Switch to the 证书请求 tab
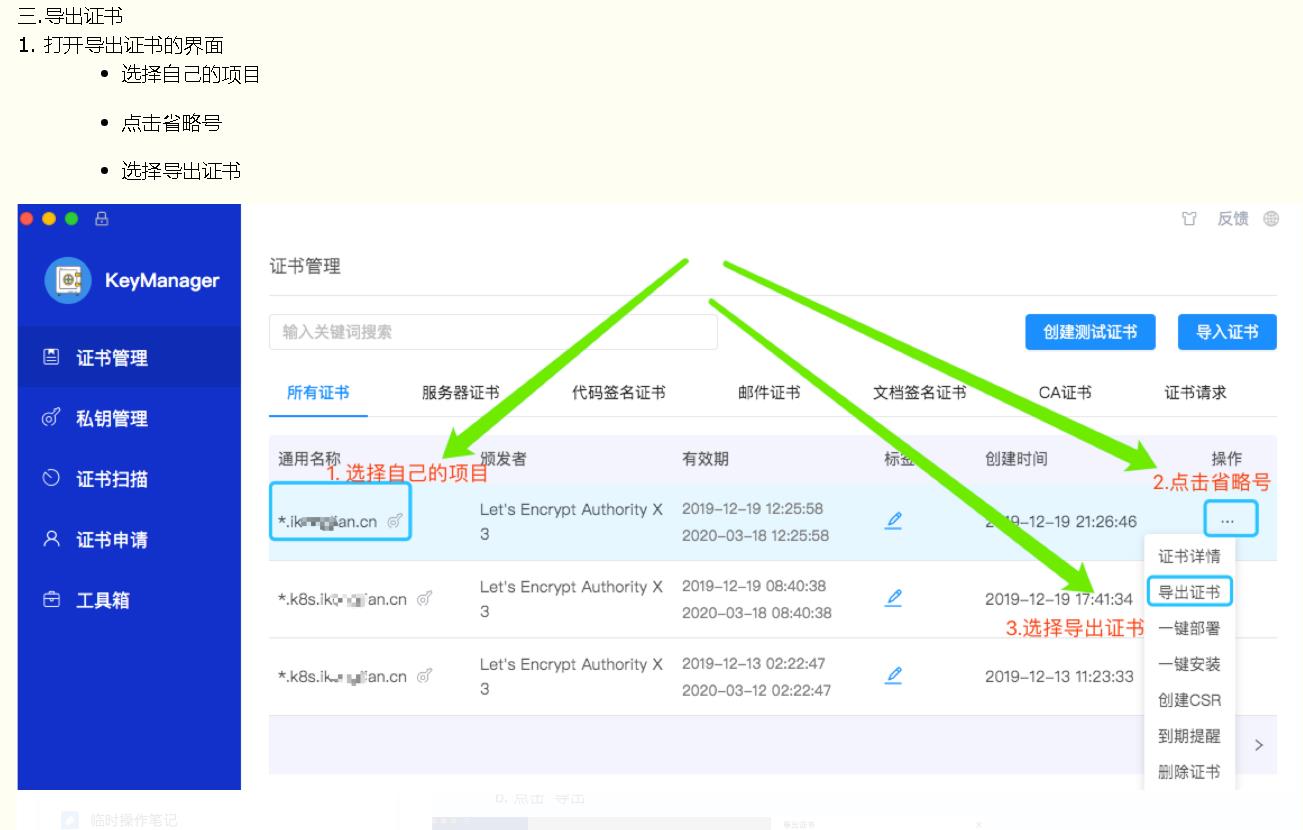Image resolution: width=1303 pixels, height=830 pixels. pos(1195,393)
